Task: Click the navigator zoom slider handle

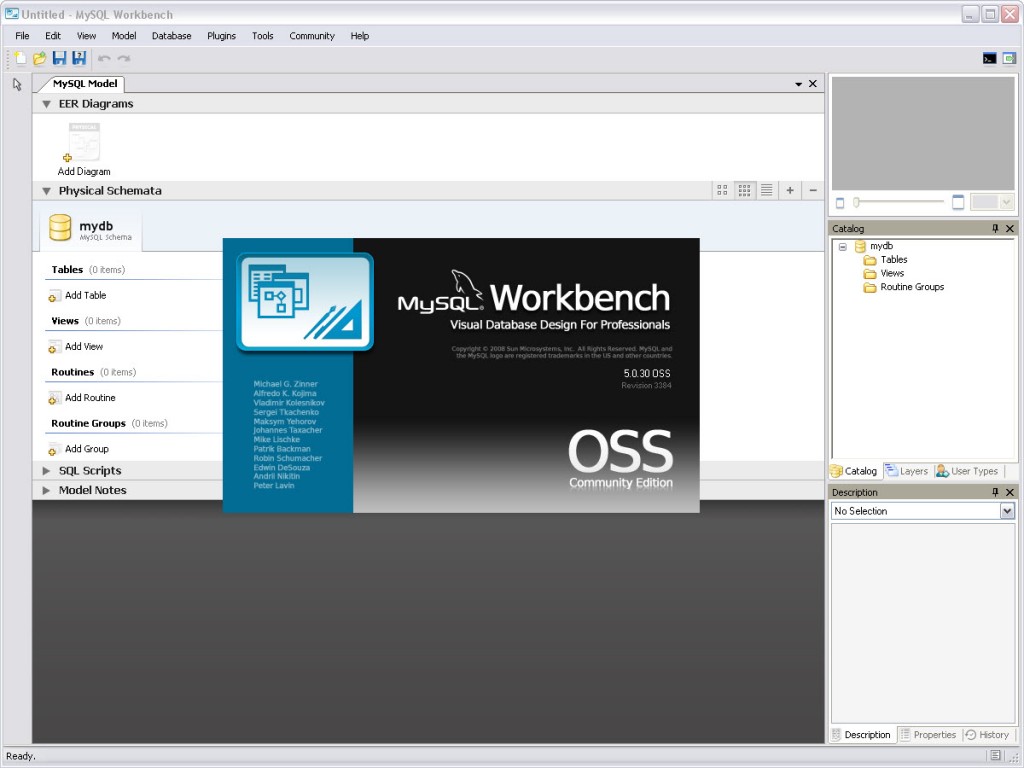Action: (x=856, y=202)
